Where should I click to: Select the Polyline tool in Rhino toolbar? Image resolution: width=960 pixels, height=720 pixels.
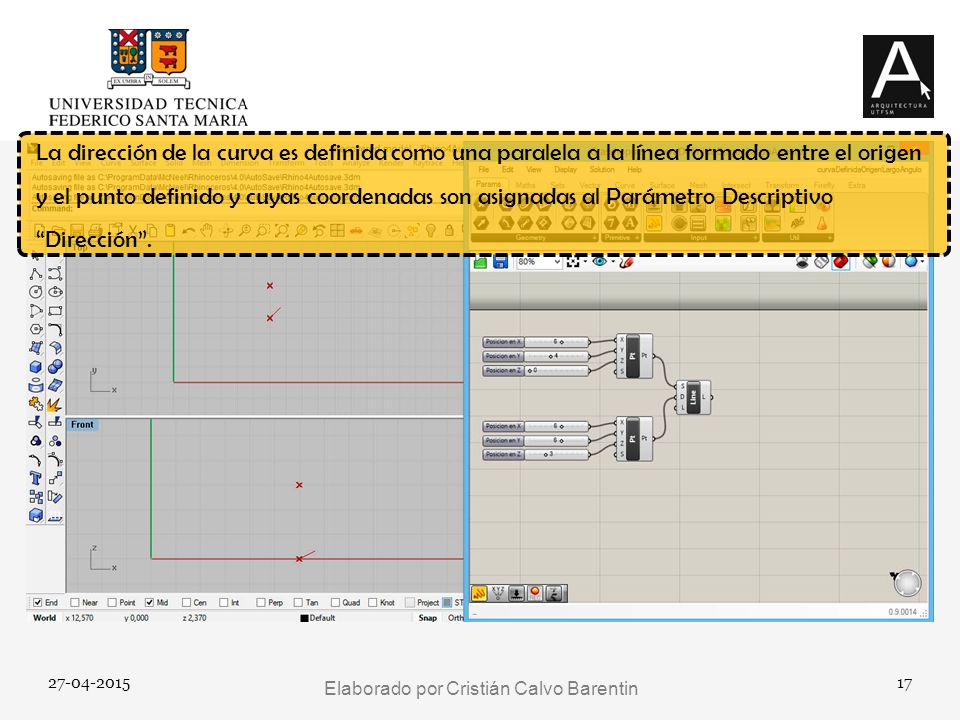(36, 273)
